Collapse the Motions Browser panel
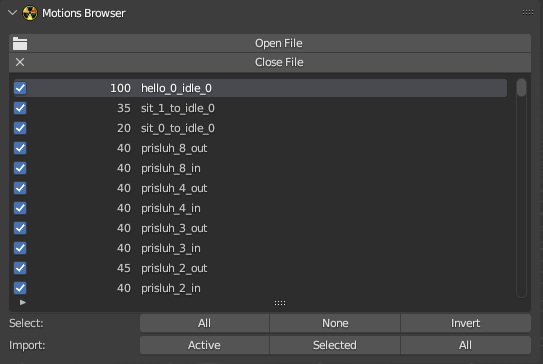Screen dimensions: 543x364 [x=12, y=13]
